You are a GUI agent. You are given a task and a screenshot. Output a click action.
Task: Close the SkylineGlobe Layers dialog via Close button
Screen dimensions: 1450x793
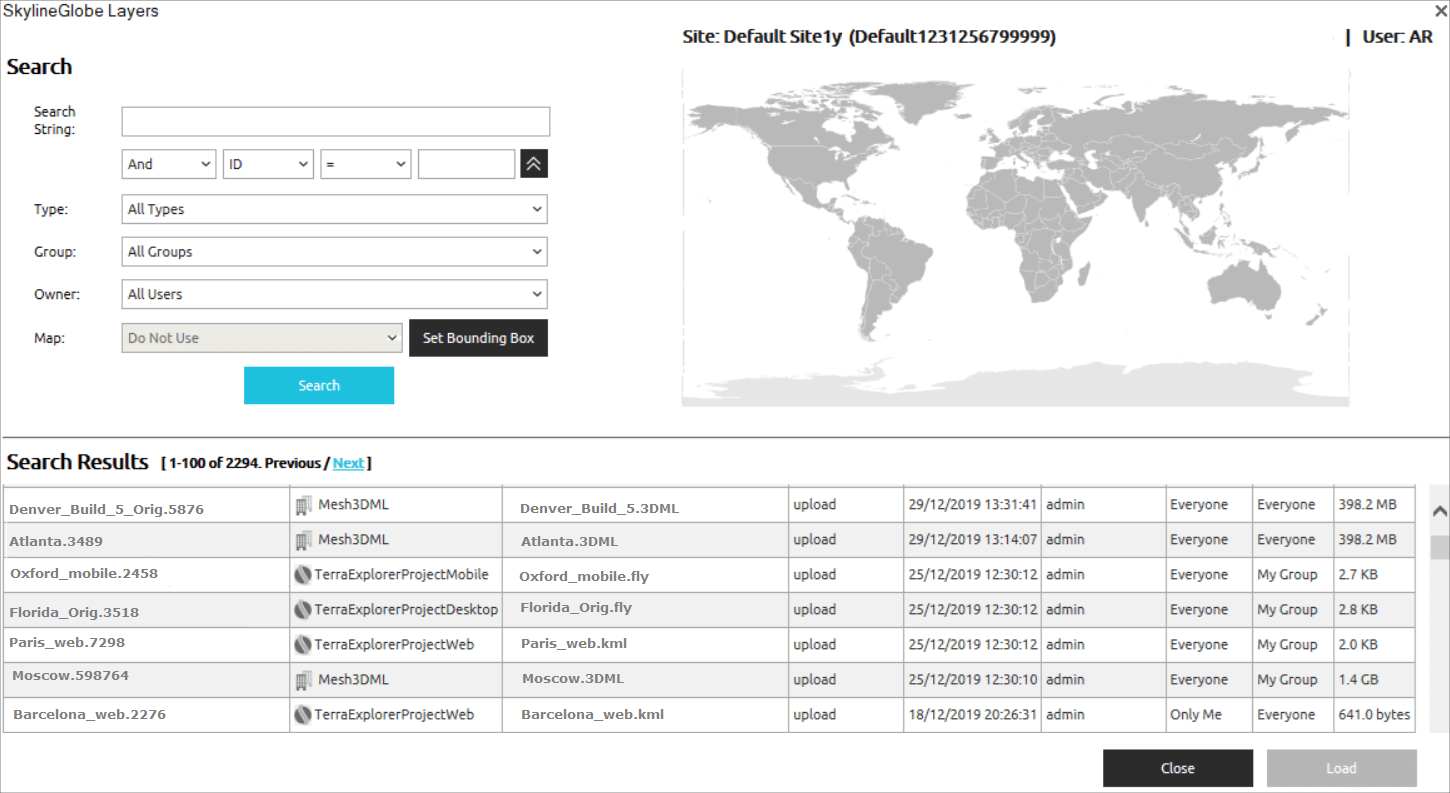pos(1177,768)
